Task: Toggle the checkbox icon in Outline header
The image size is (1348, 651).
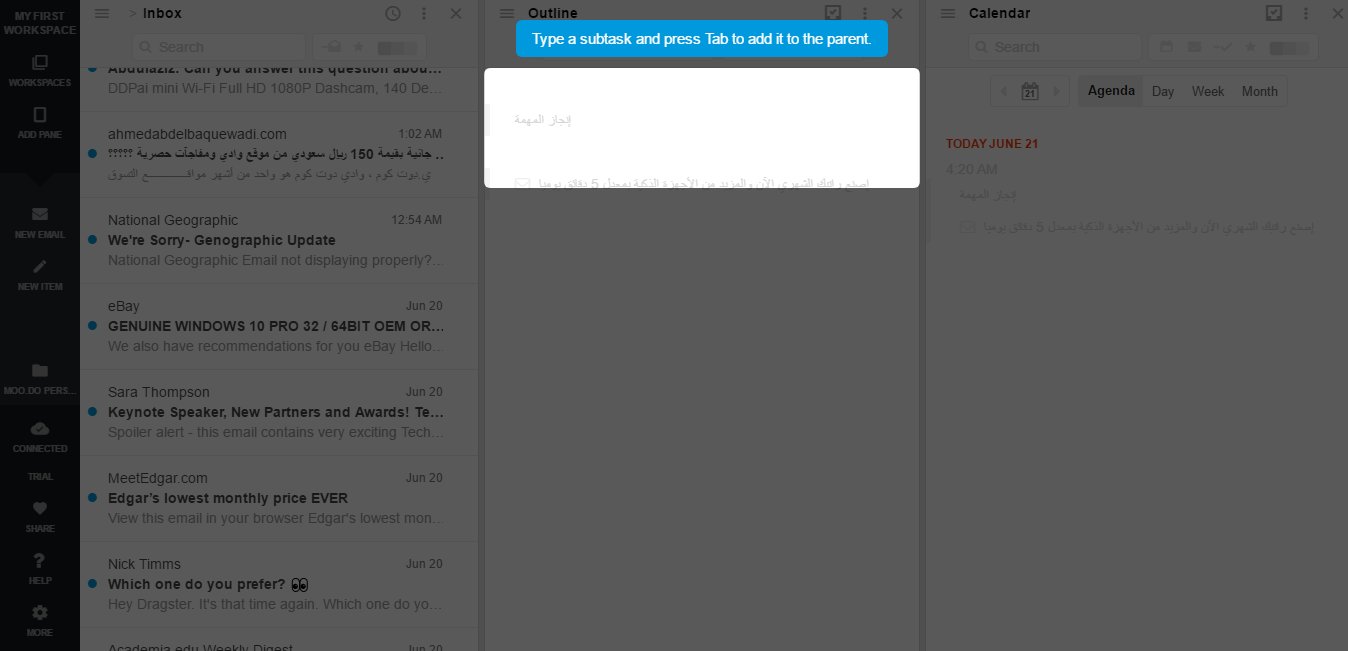Action: [x=833, y=13]
